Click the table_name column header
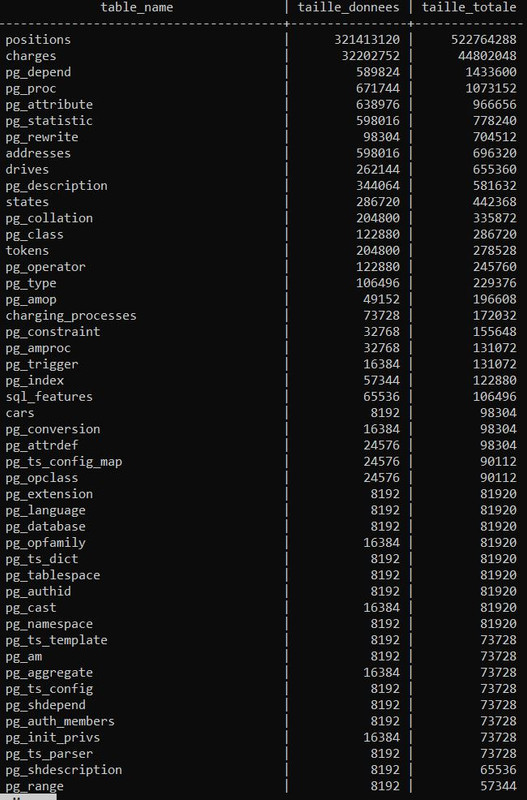 click(x=137, y=7)
